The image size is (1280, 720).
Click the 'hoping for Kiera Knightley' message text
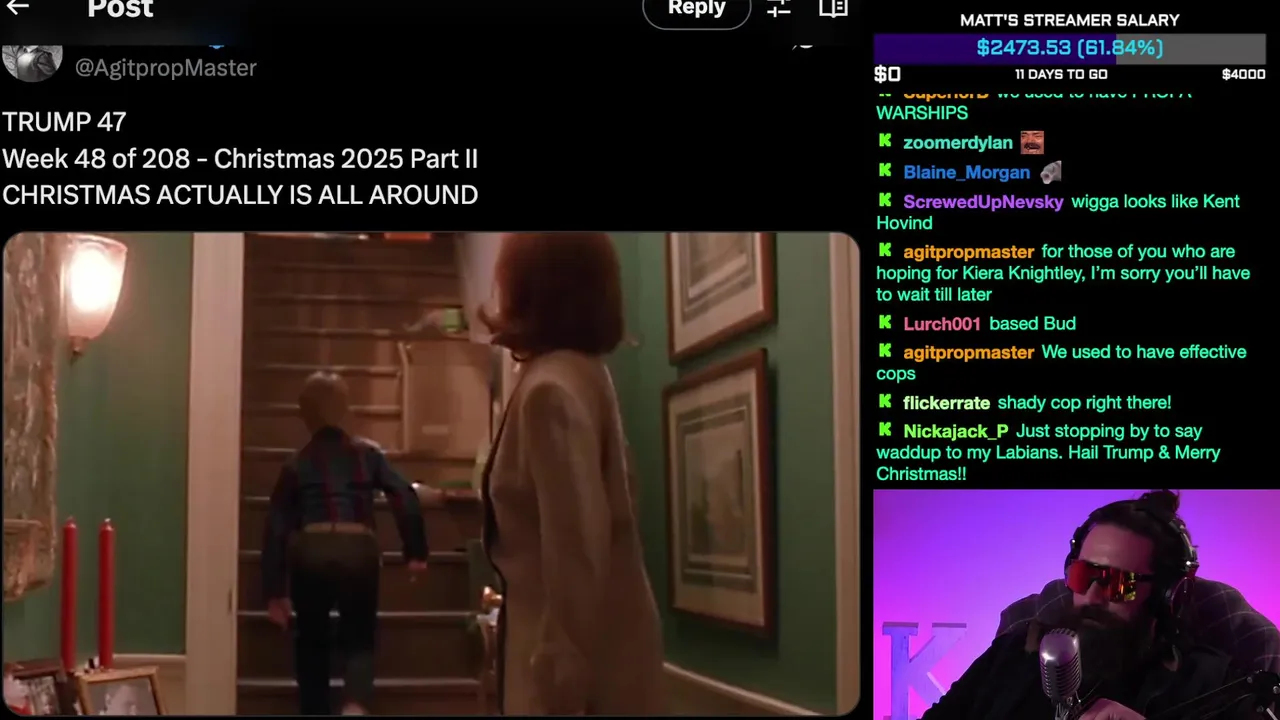click(x=1063, y=273)
